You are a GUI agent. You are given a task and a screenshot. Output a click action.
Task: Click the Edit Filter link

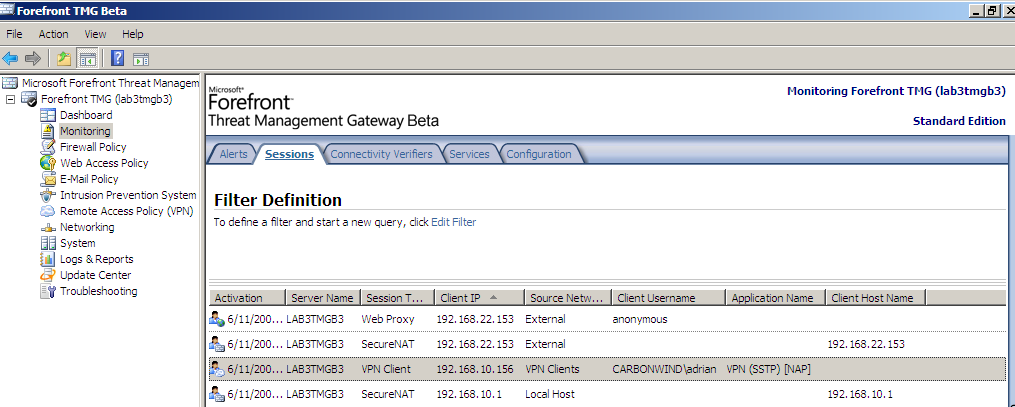coord(454,222)
